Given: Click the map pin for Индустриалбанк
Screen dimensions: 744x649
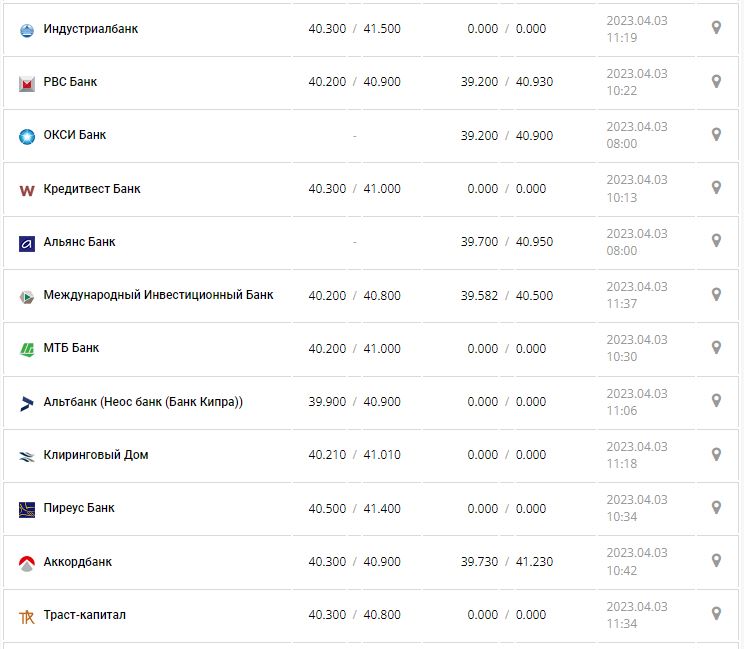Looking at the screenshot, I should tap(716, 28).
